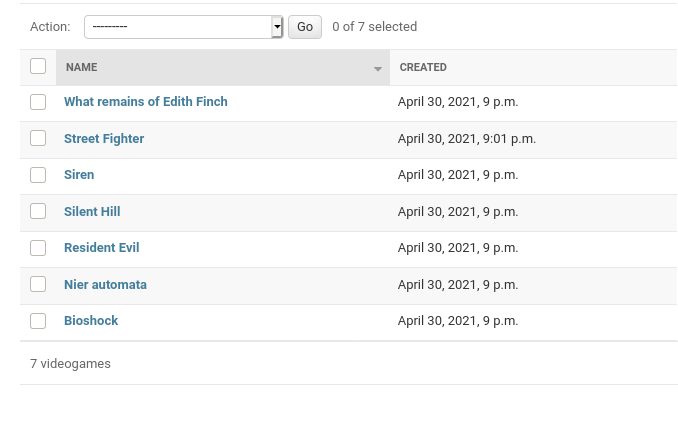Tick the select-all checkbox in header
The image size is (678, 425).
pyautogui.click(x=38, y=66)
